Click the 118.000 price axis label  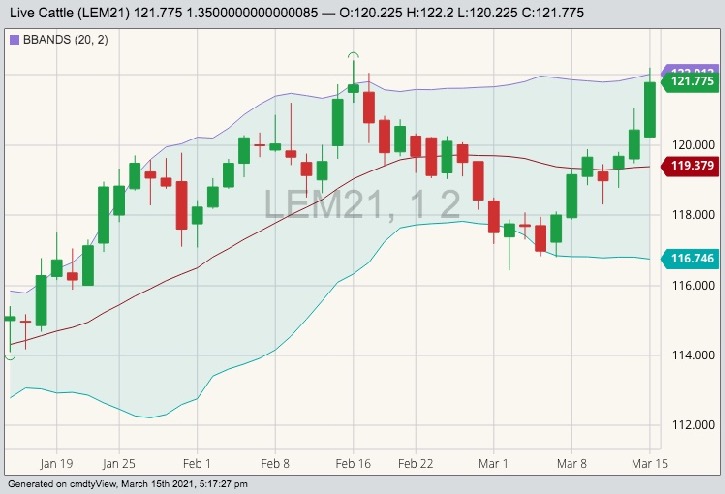(693, 215)
